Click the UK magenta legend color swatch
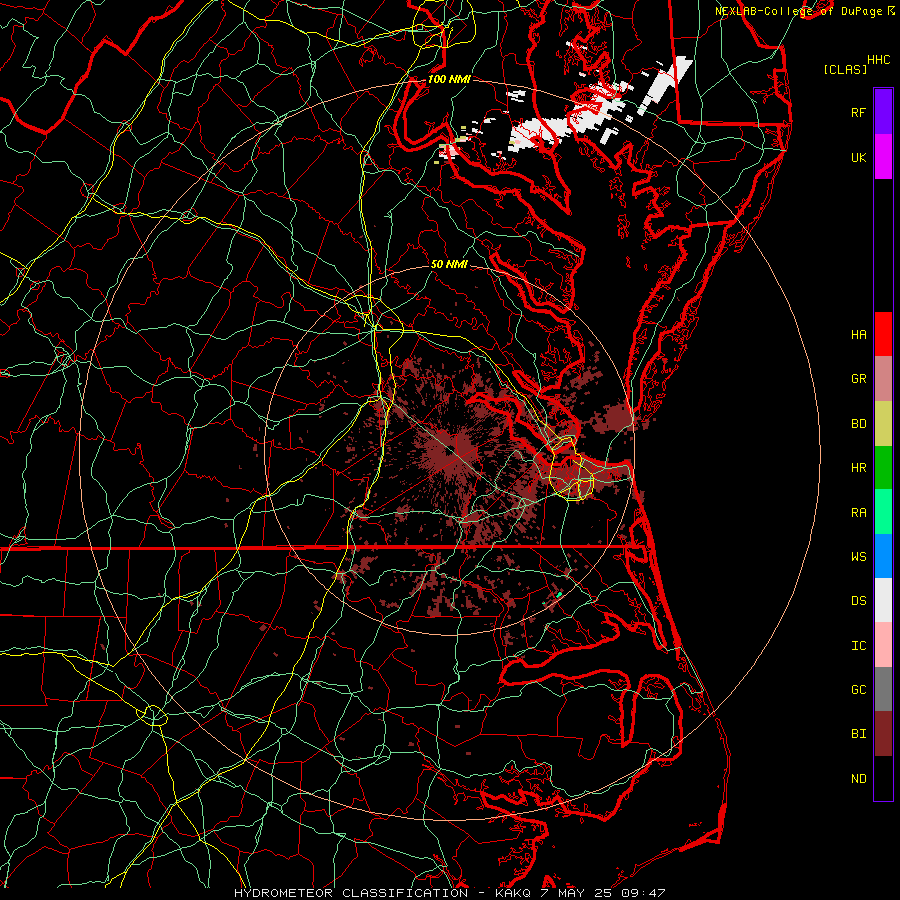Viewport: 900px width, 900px height. (x=883, y=157)
